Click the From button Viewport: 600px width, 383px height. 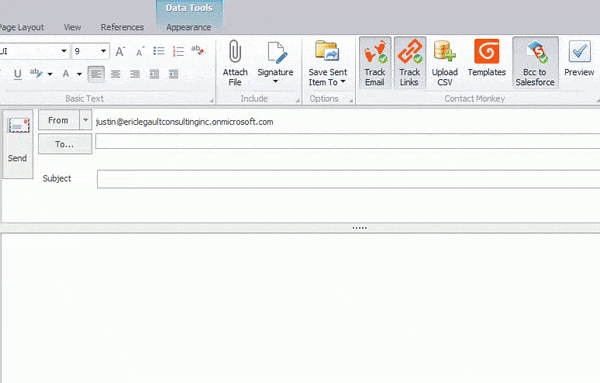(x=59, y=120)
